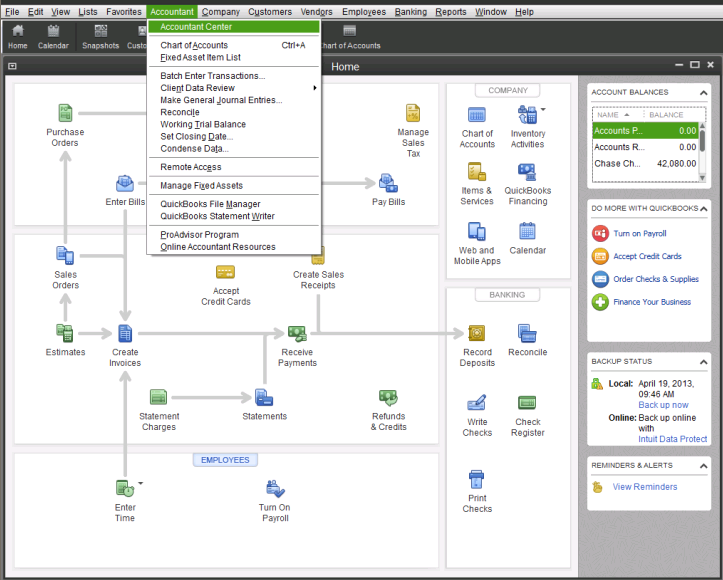Click the Reconcile icon in Banking panel
The image size is (723, 580).
(x=527, y=333)
